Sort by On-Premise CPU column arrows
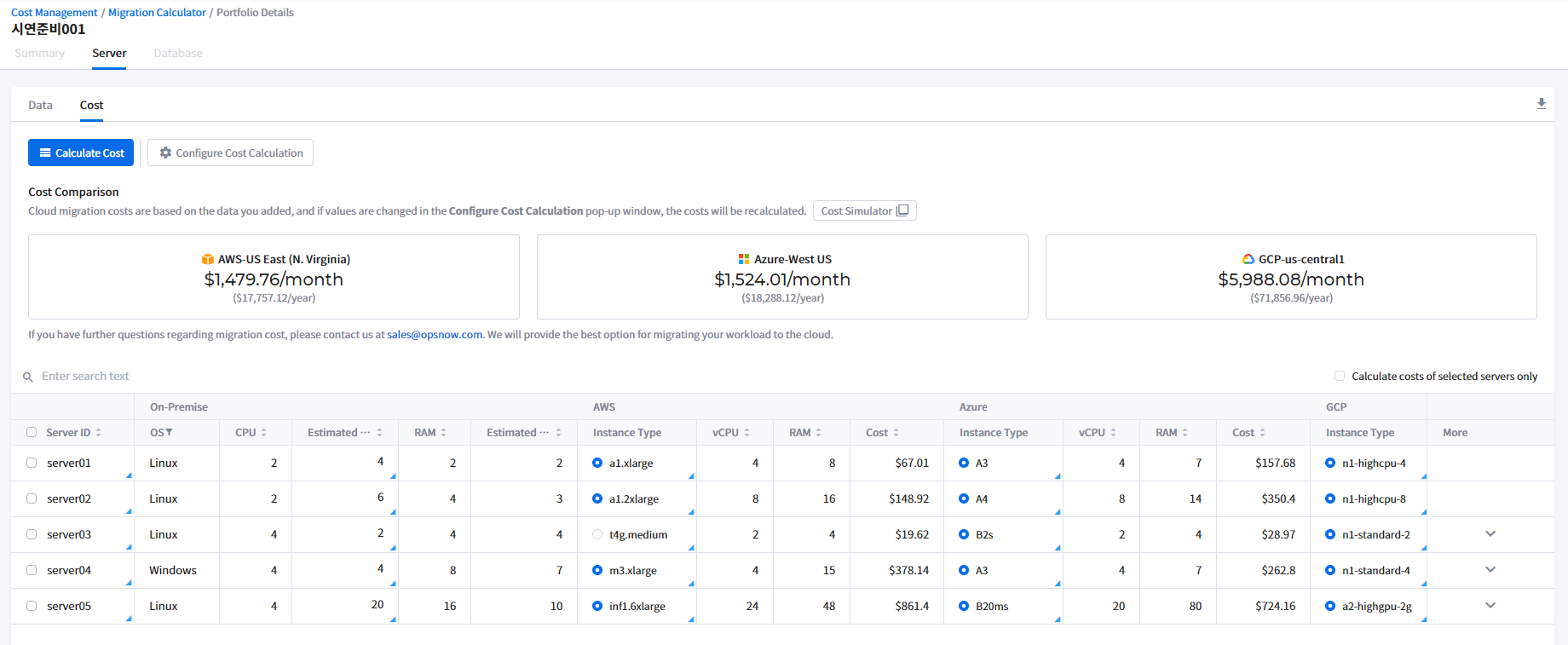Viewport: 1568px width, 645px height. click(x=264, y=433)
